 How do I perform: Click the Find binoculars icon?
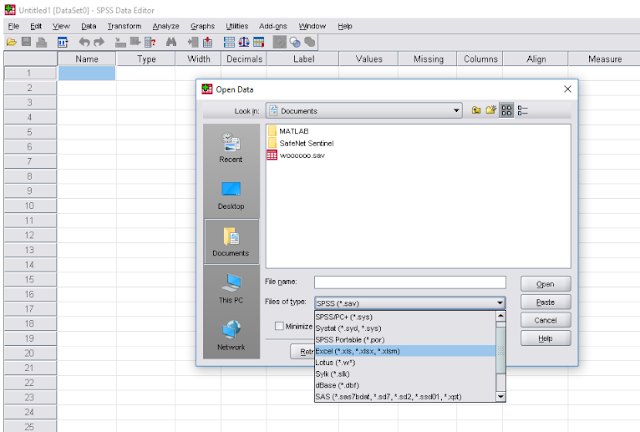point(171,42)
